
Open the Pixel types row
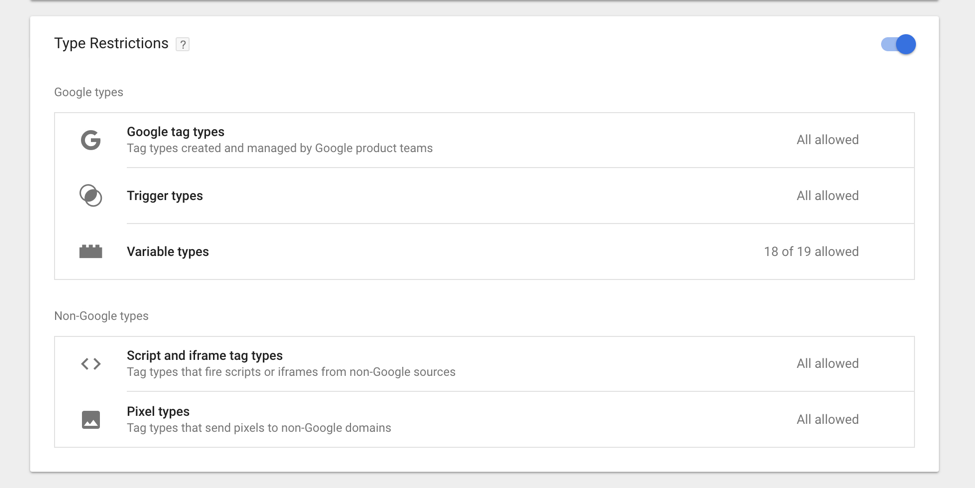pyautogui.click(x=484, y=420)
